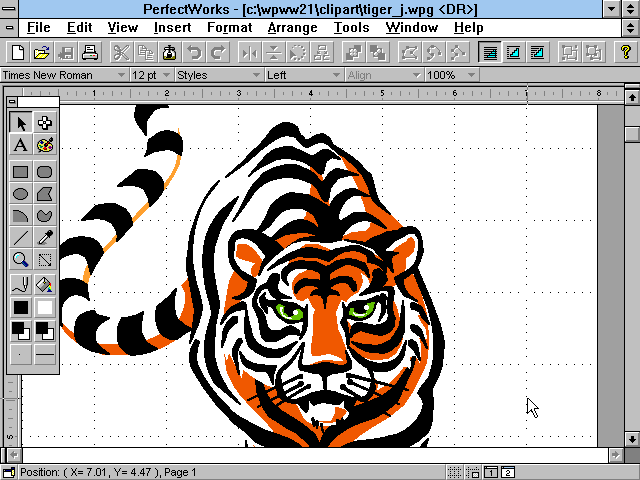
Task: Select the Ellipse drawing tool
Action: [20, 194]
